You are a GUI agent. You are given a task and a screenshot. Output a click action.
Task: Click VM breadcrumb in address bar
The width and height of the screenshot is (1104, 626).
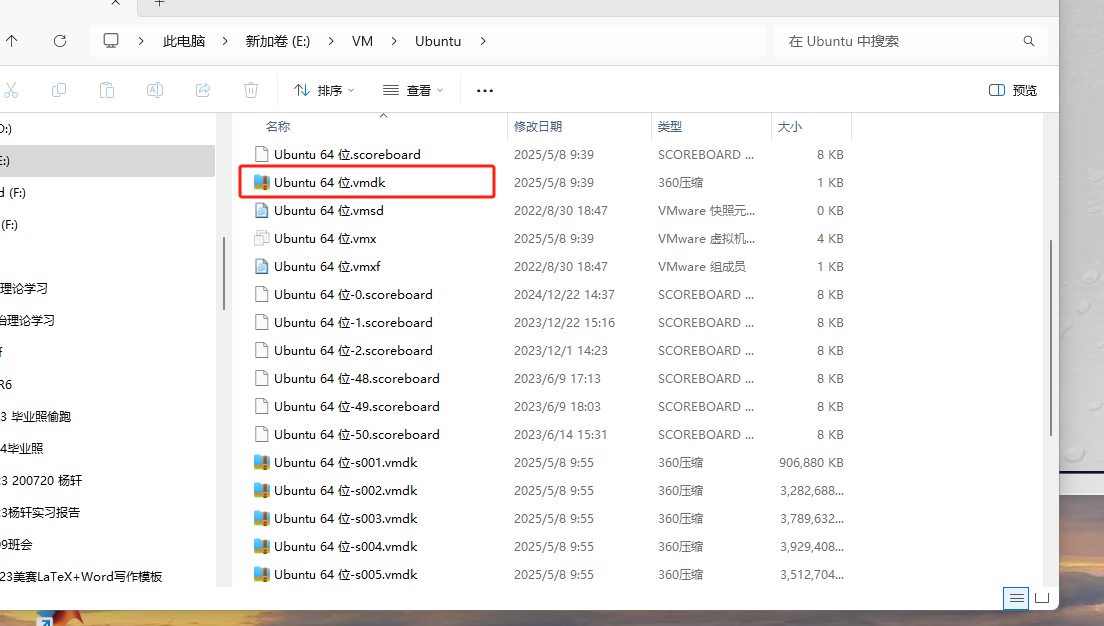pyautogui.click(x=362, y=41)
